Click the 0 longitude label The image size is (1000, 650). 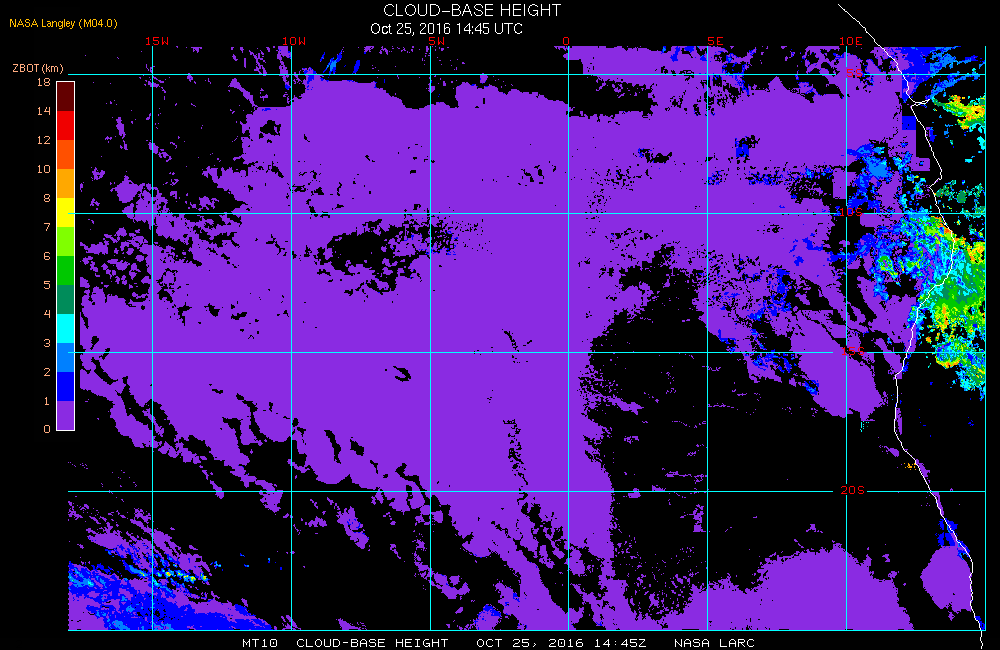(x=566, y=41)
